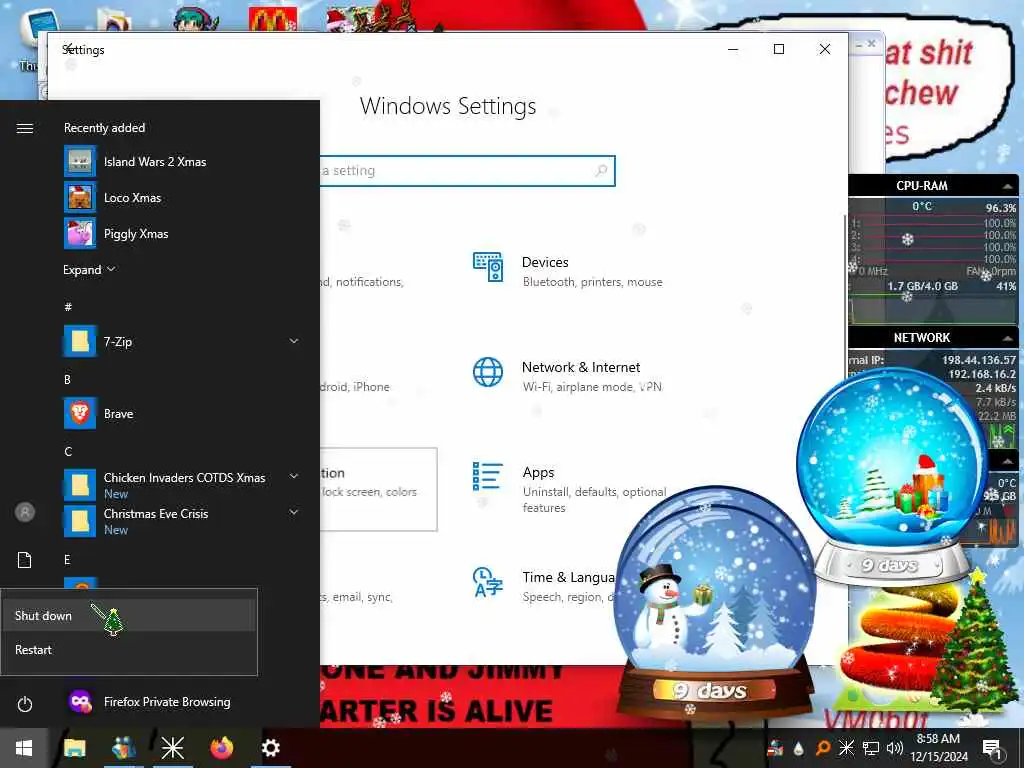Click the internal IP 192.168.16.2 value
Viewport: 1024px width, 768px height.
click(982, 374)
